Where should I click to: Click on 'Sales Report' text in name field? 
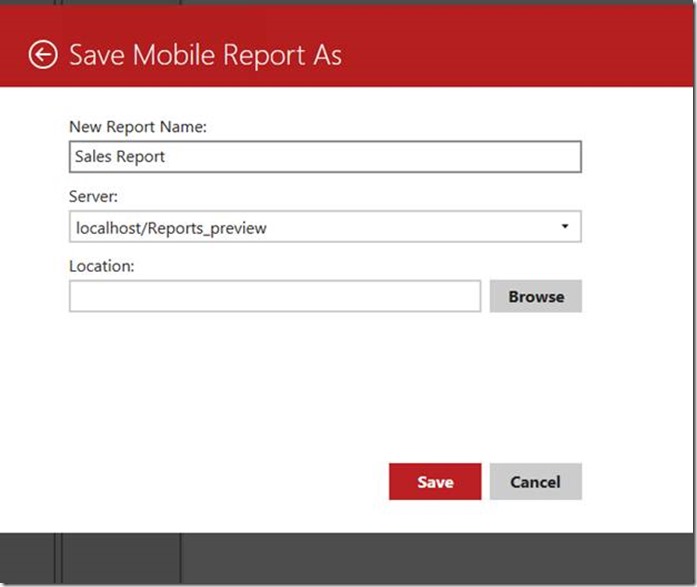[120, 157]
